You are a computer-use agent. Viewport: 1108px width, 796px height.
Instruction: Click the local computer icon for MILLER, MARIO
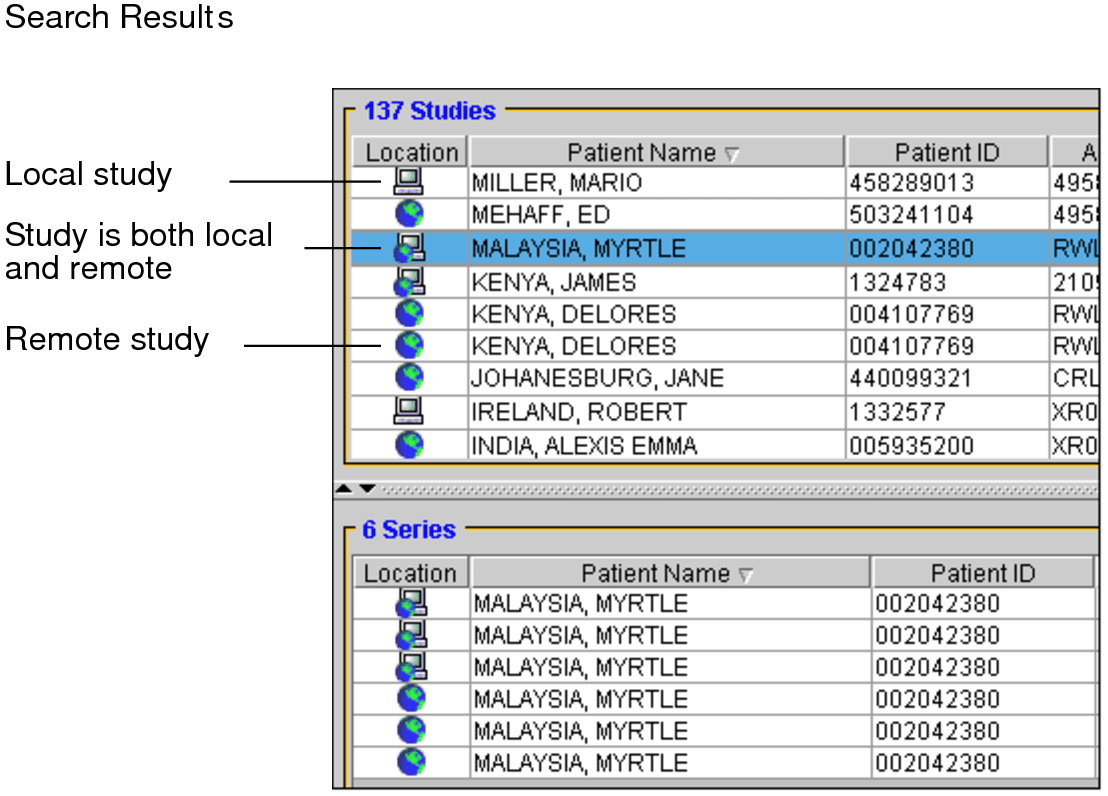(409, 182)
